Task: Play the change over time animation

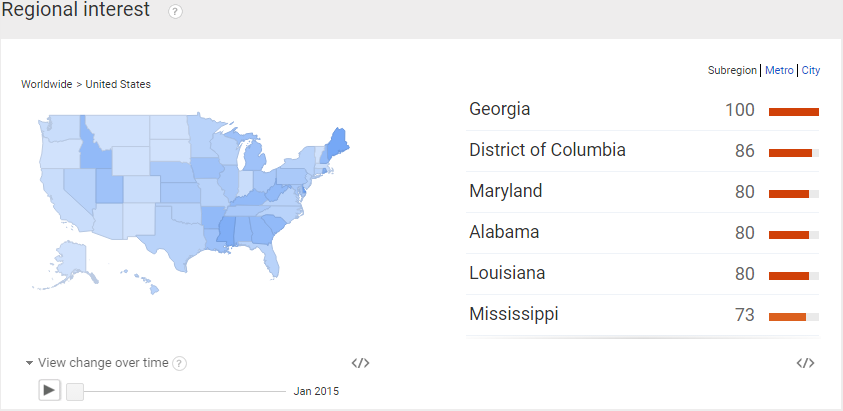Action: click(x=49, y=389)
